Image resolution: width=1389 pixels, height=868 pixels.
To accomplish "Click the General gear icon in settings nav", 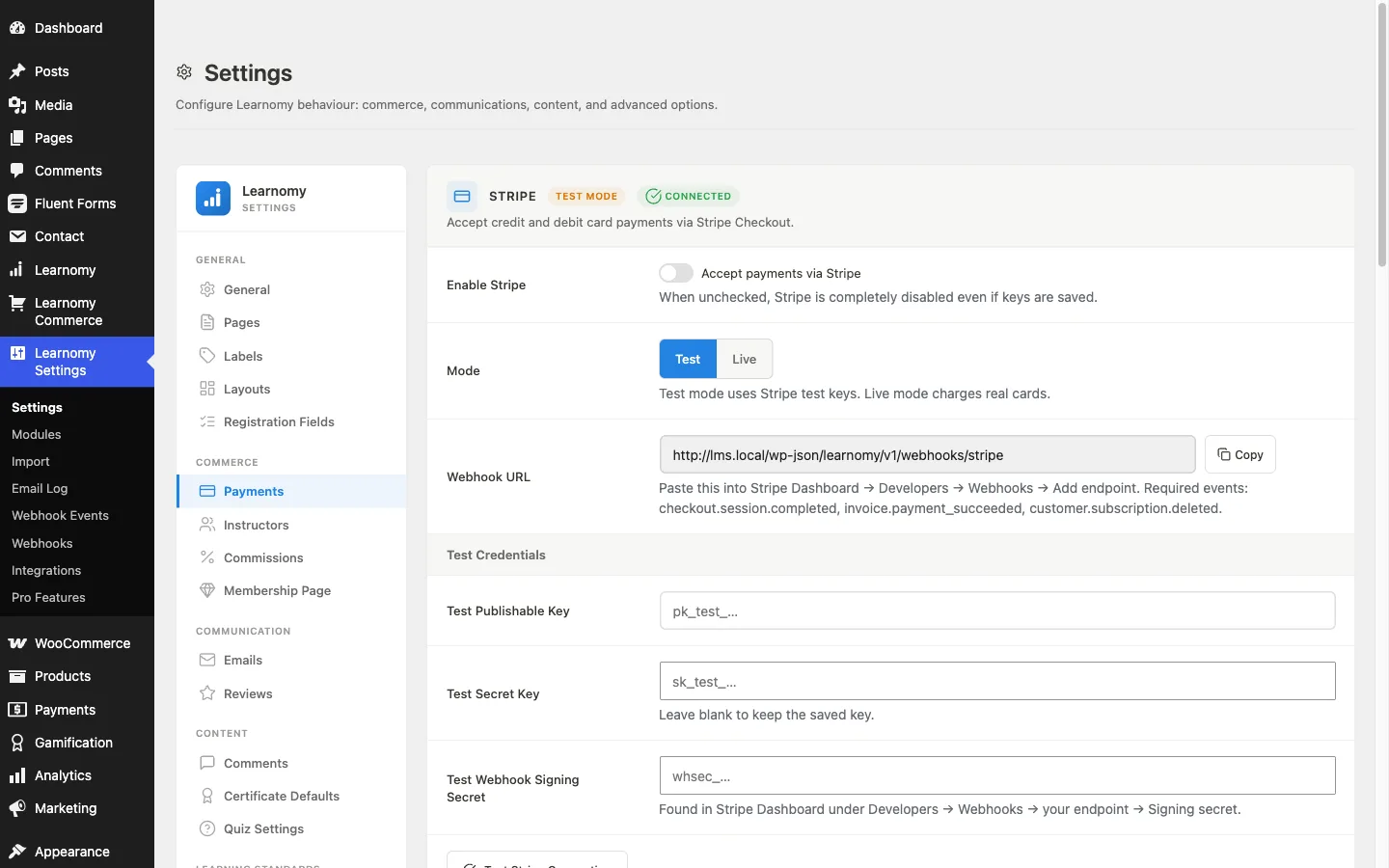I will (207, 289).
